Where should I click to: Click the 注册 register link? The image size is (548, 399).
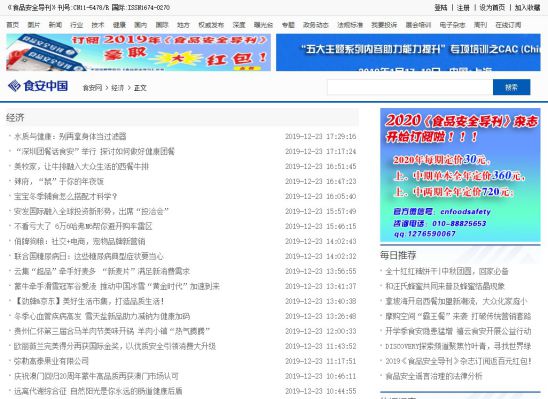(463, 7)
